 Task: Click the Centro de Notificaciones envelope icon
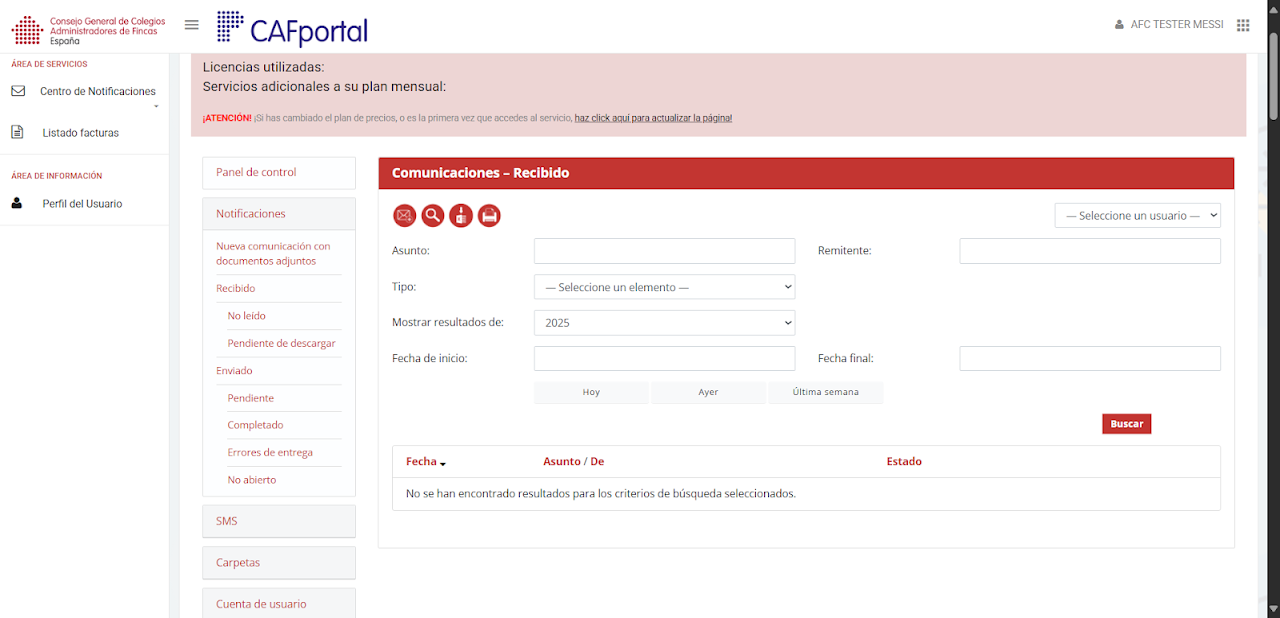point(18,91)
